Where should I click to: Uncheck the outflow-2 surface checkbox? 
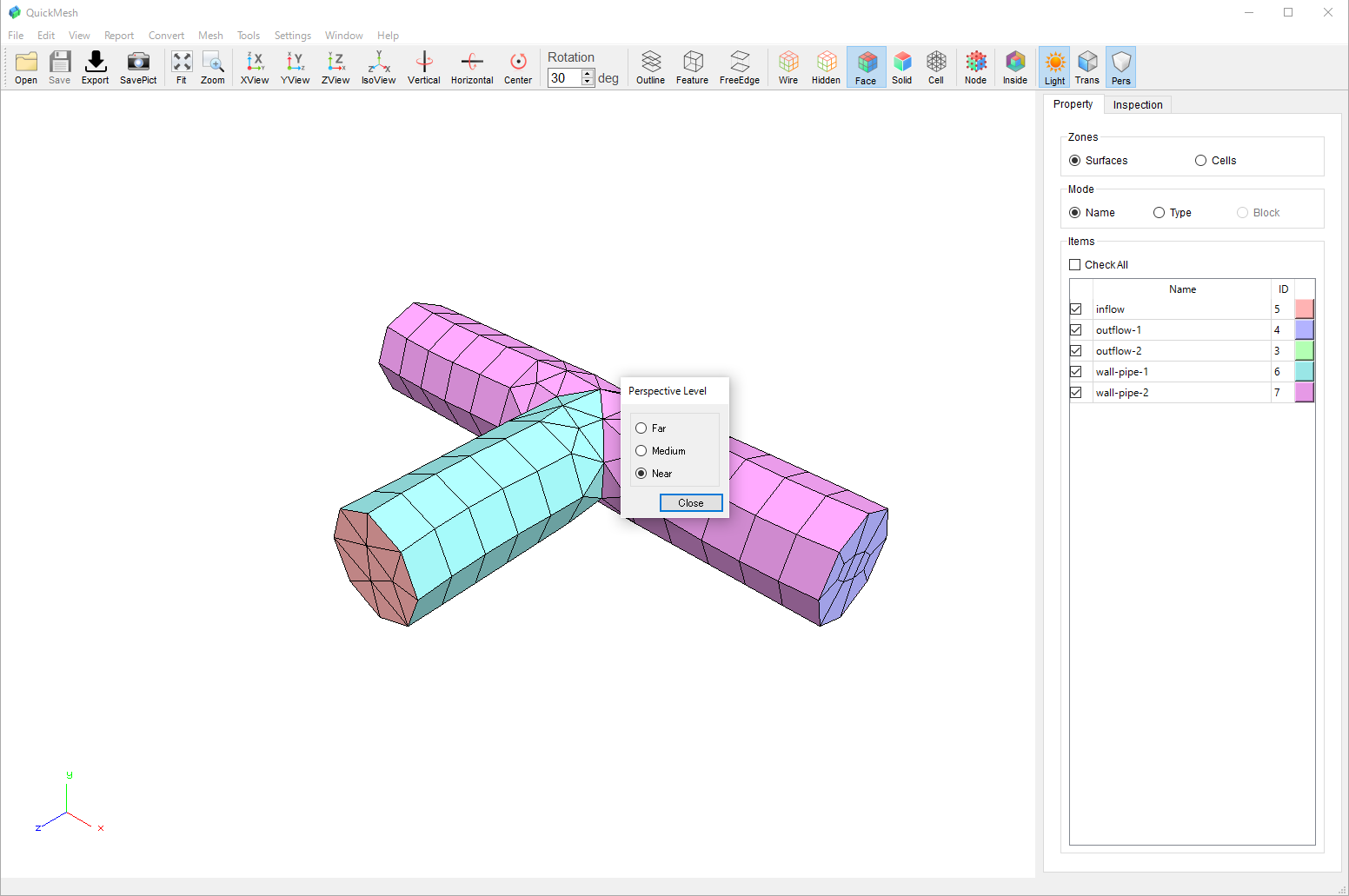1076,351
